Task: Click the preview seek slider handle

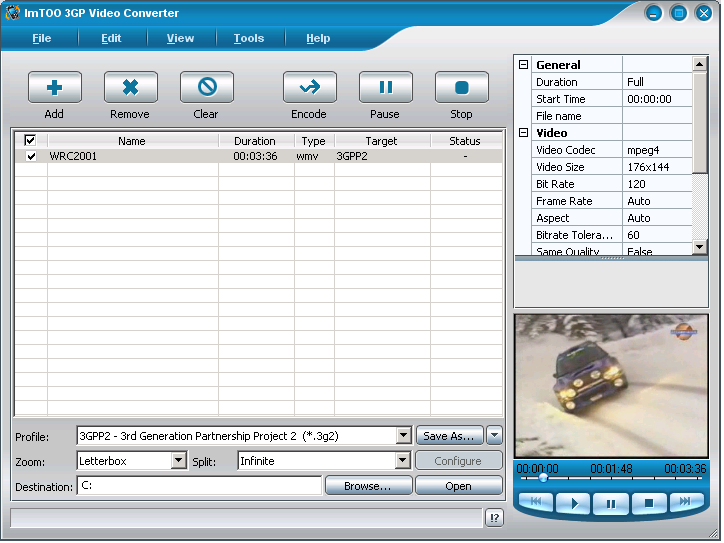Action: (x=543, y=478)
